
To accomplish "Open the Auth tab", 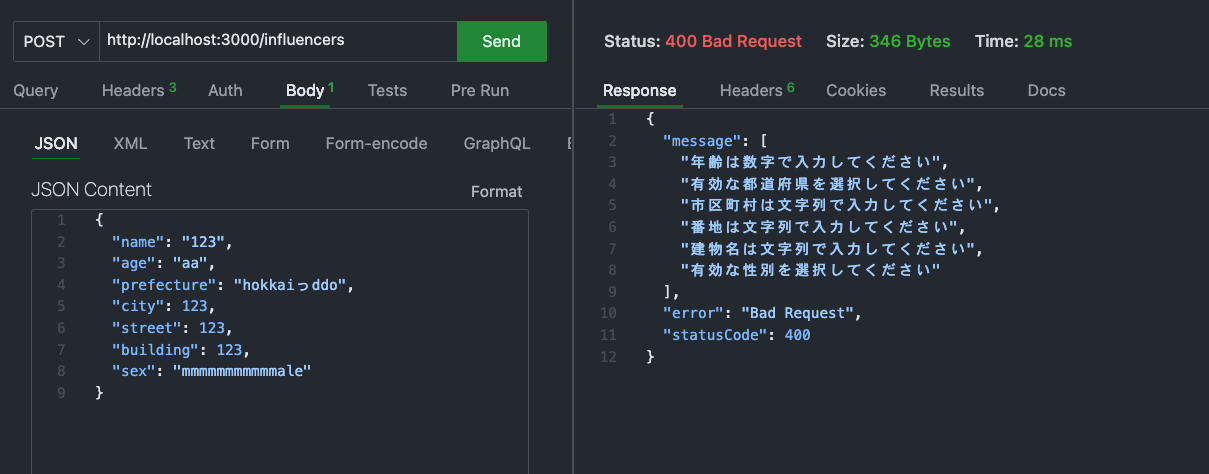I will 225,90.
